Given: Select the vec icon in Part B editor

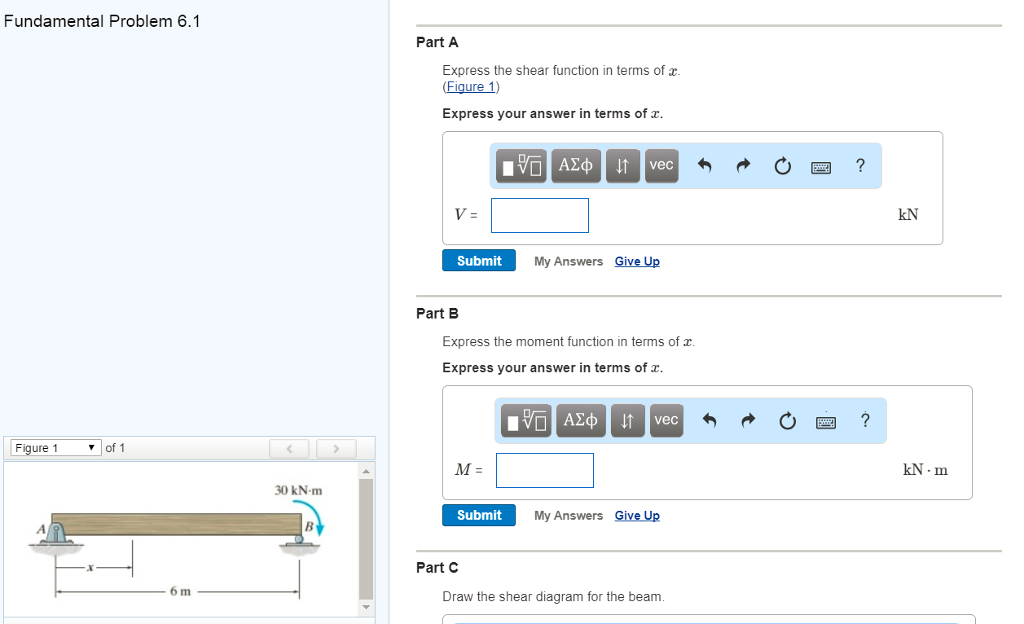Looking at the screenshot, I should pos(666,420).
